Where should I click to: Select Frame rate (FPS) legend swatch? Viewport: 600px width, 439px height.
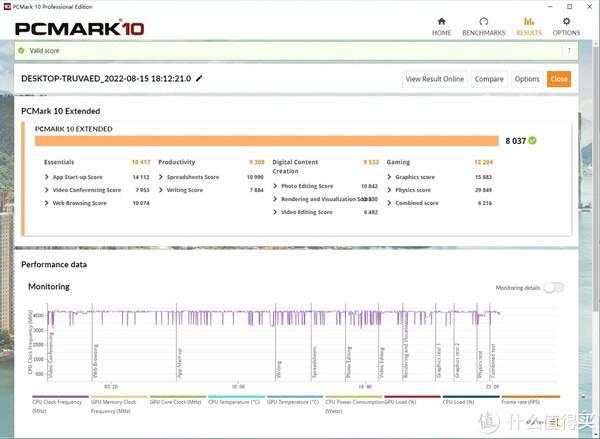tap(531, 397)
